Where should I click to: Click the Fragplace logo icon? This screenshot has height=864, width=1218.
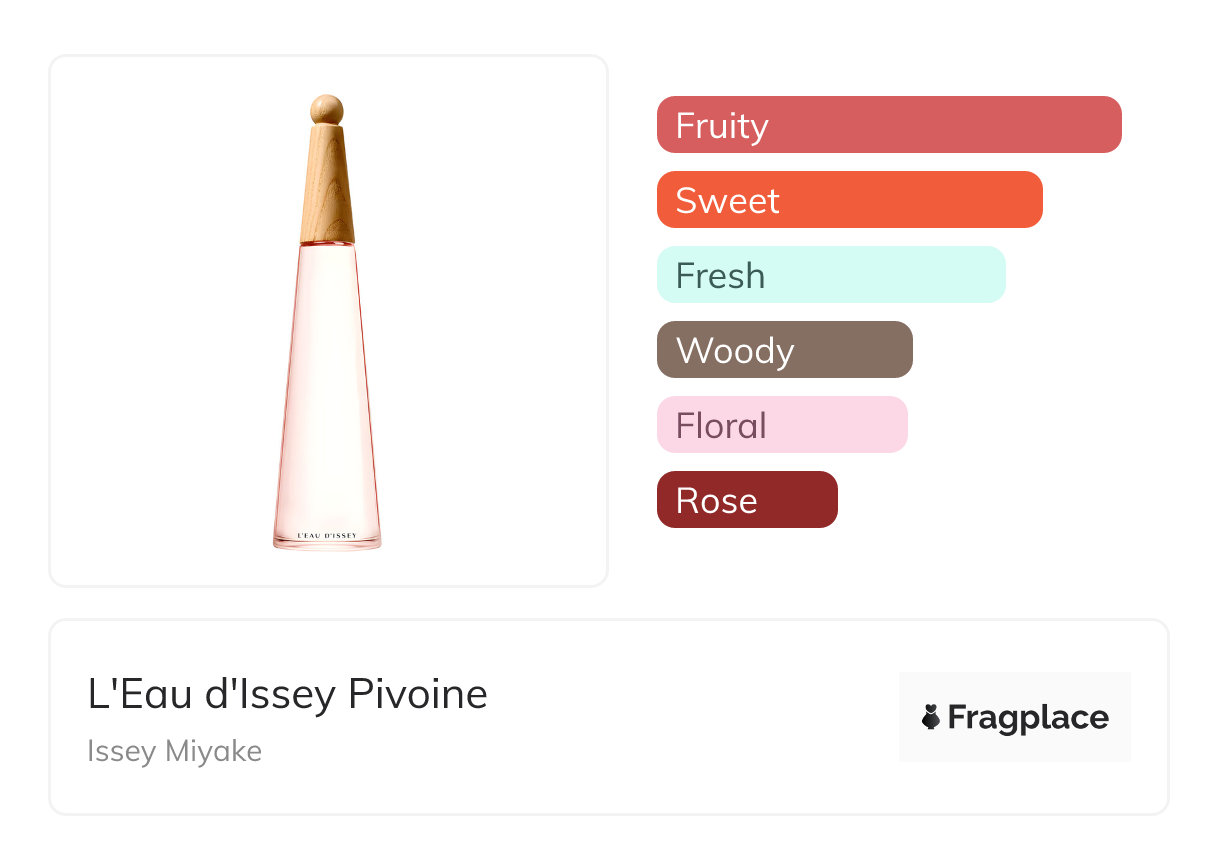click(931, 717)
